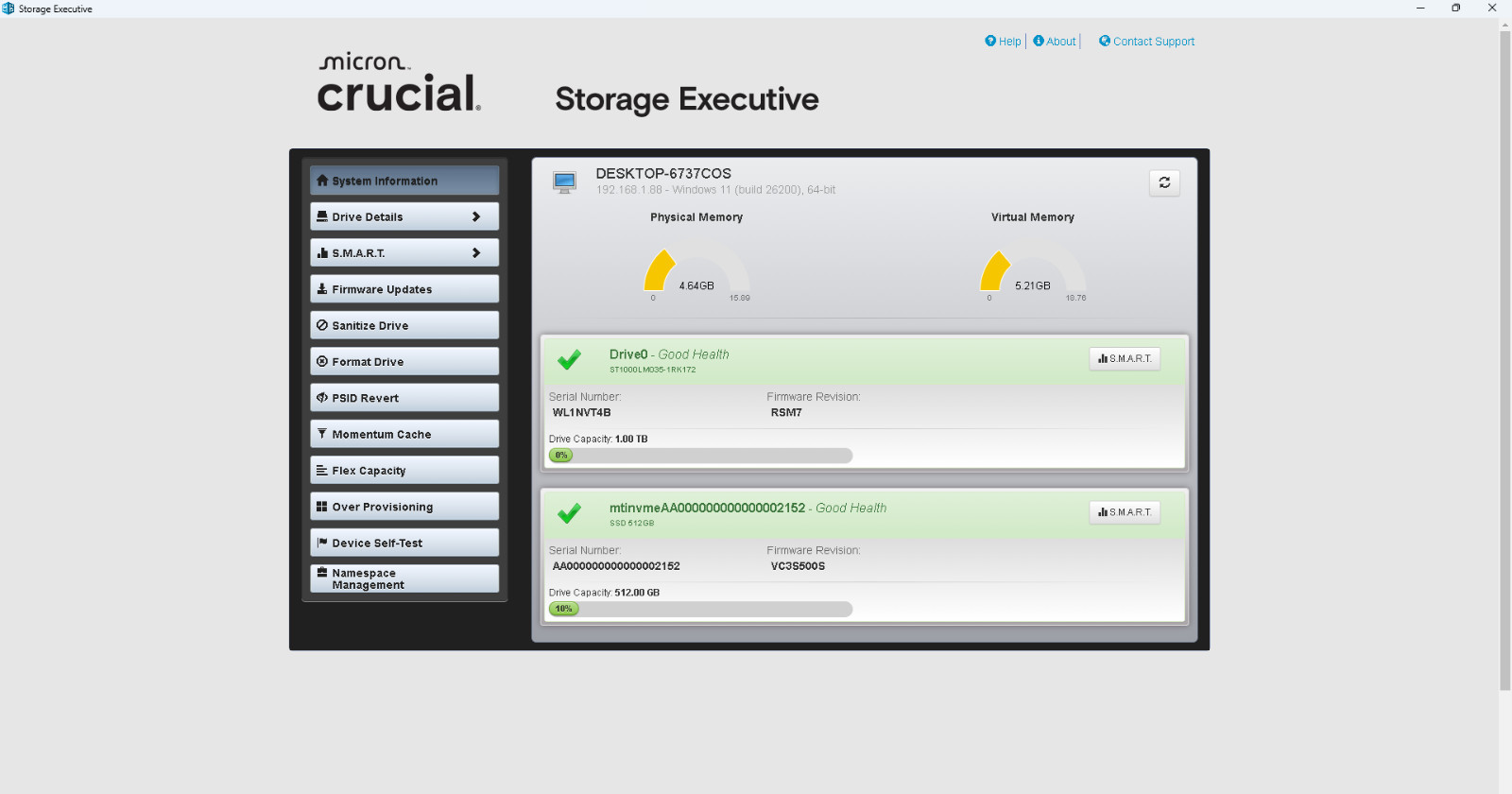
Task: Open System Information in the sidebar
Action: [x=404, y=181]
